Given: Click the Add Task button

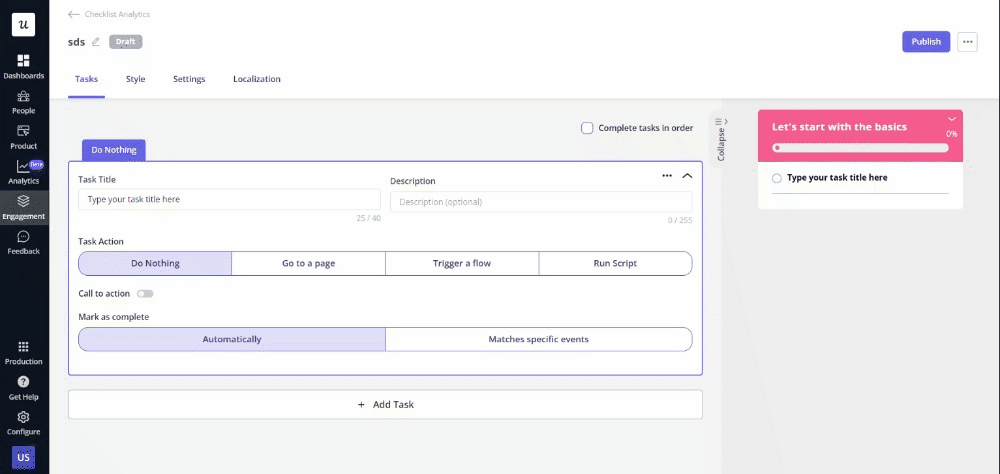Looking at the screenshot, I should coord(385,405).
